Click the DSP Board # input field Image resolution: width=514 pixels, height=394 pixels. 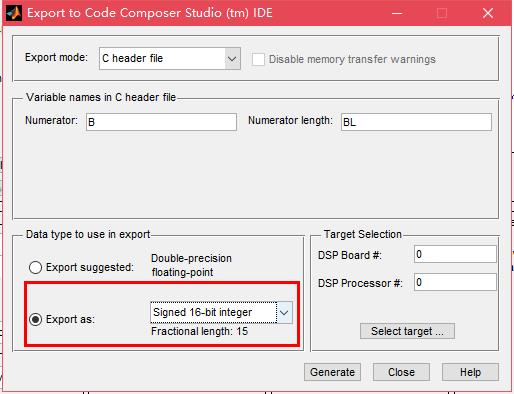point(455,255)
